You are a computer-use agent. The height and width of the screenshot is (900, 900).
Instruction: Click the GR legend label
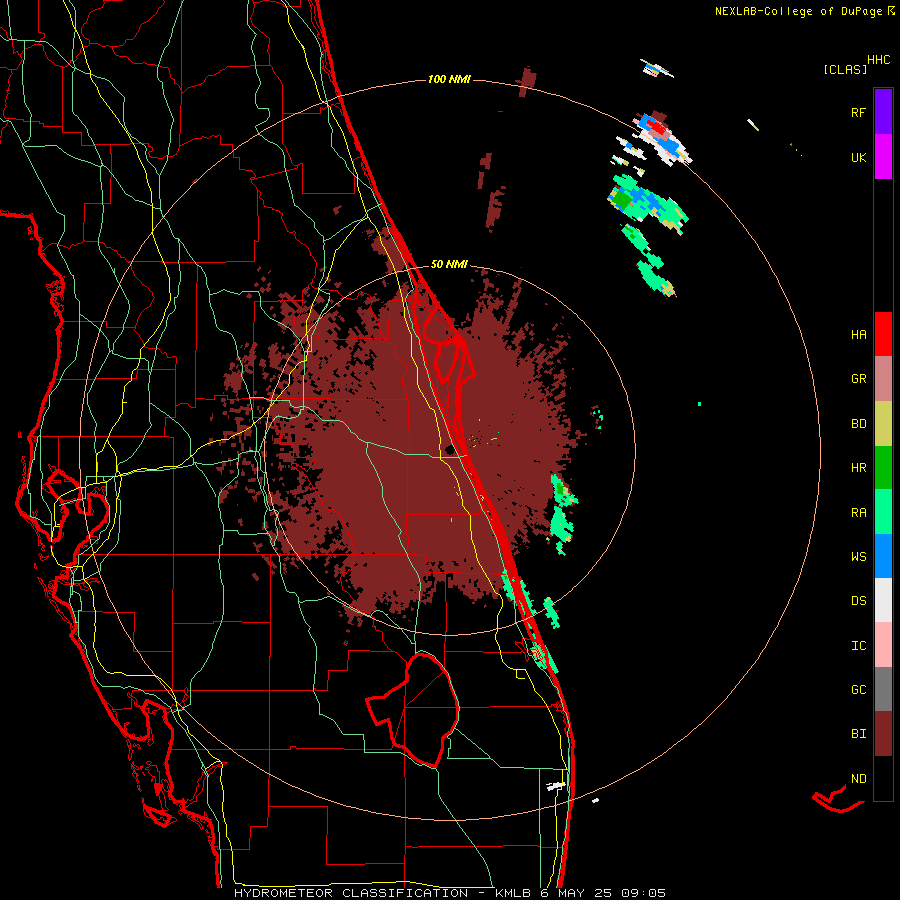pos(858,379)
